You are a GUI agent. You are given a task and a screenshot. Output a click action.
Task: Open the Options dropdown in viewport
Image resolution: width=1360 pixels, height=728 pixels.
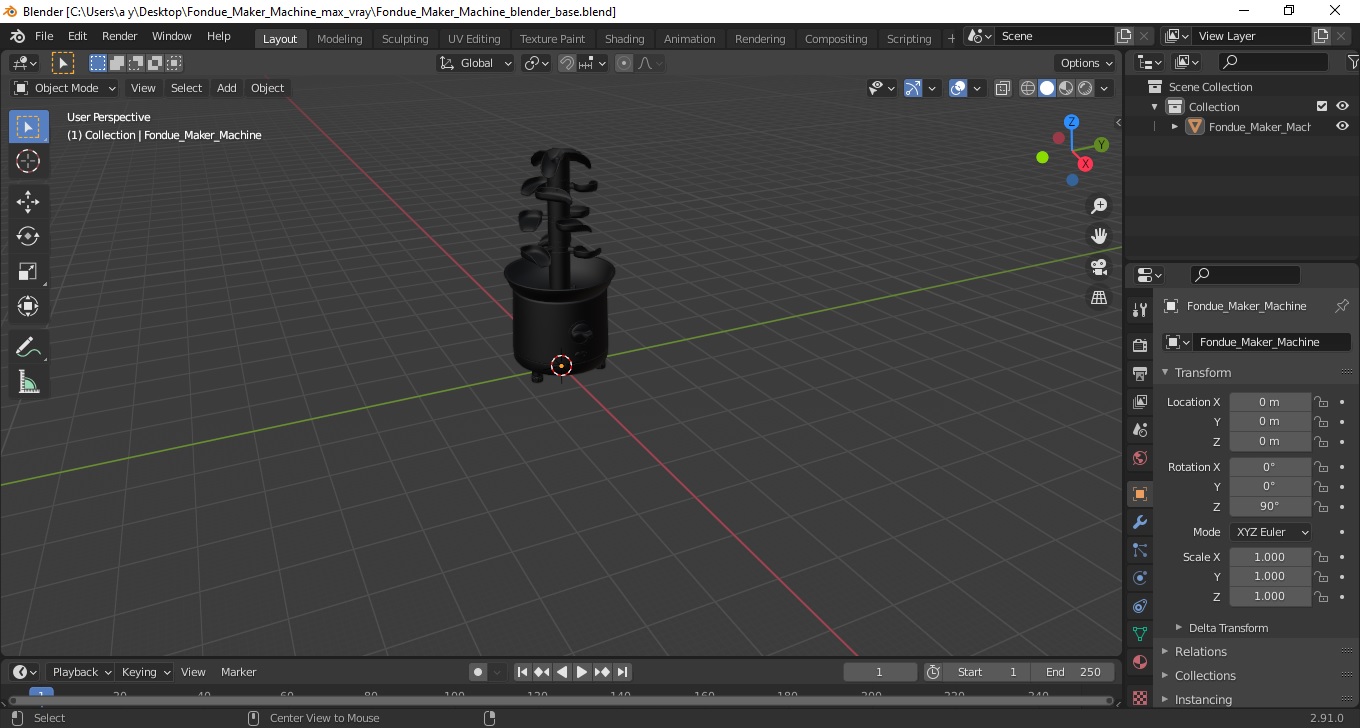[x=1086, y=63]
